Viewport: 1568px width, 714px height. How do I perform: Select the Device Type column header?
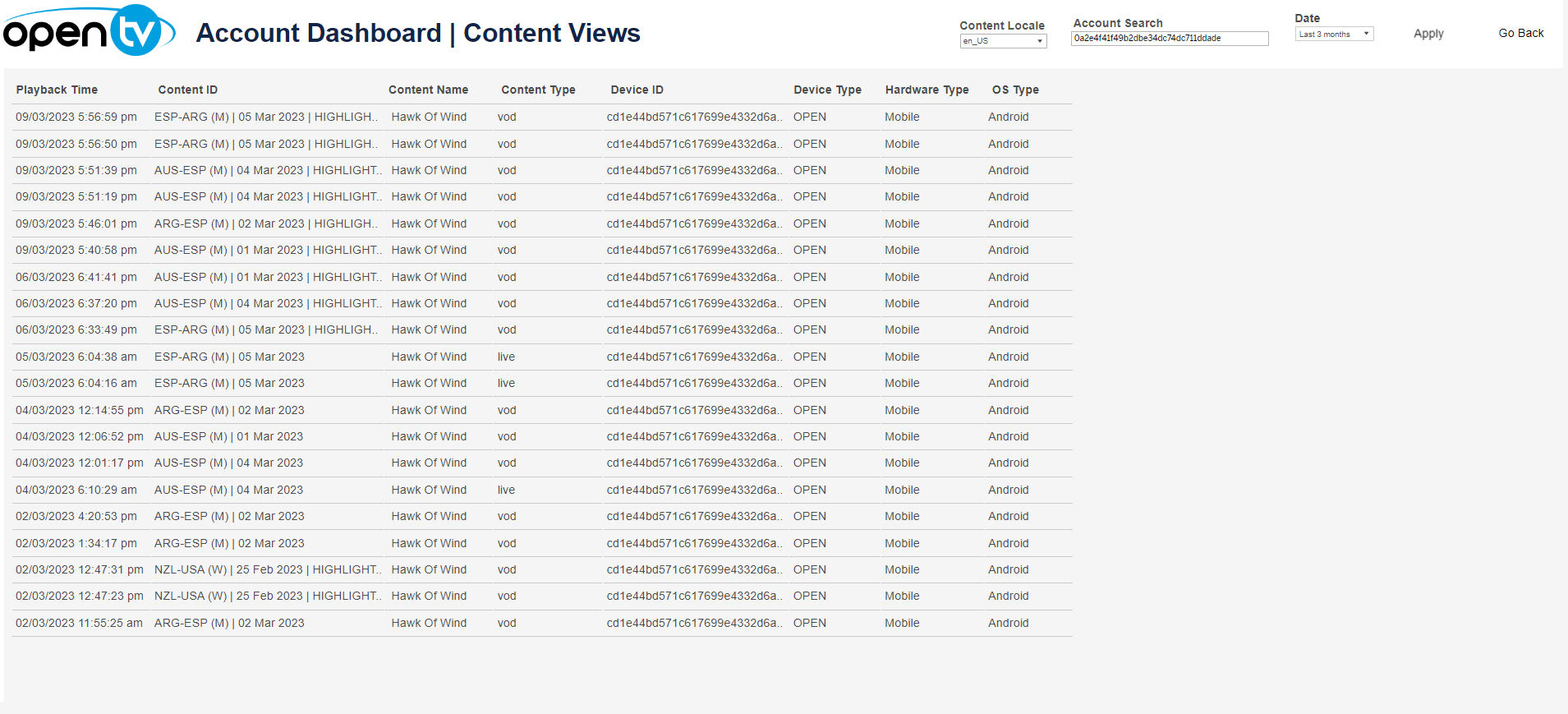tap(827, 90)
